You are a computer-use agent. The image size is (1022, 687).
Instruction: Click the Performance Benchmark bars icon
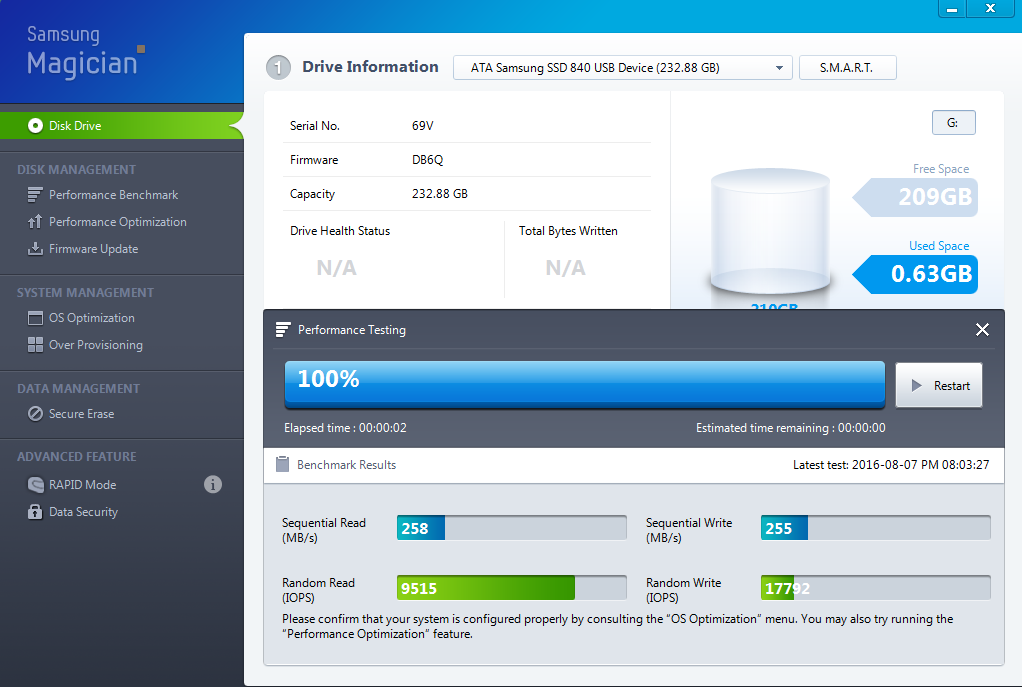pos(35,195)
